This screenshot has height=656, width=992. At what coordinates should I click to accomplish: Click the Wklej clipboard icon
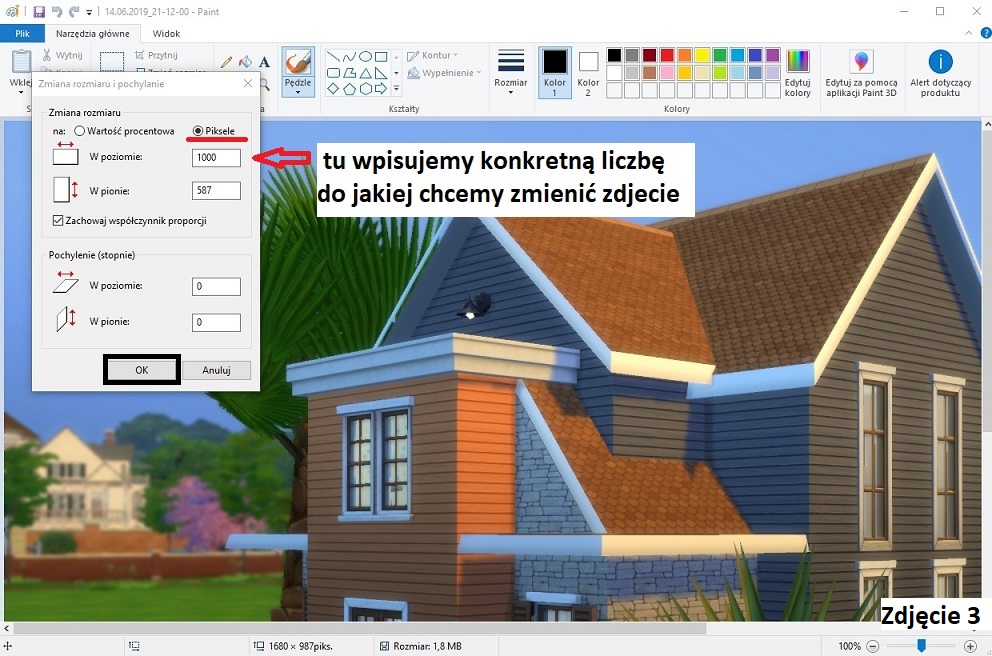21,61
